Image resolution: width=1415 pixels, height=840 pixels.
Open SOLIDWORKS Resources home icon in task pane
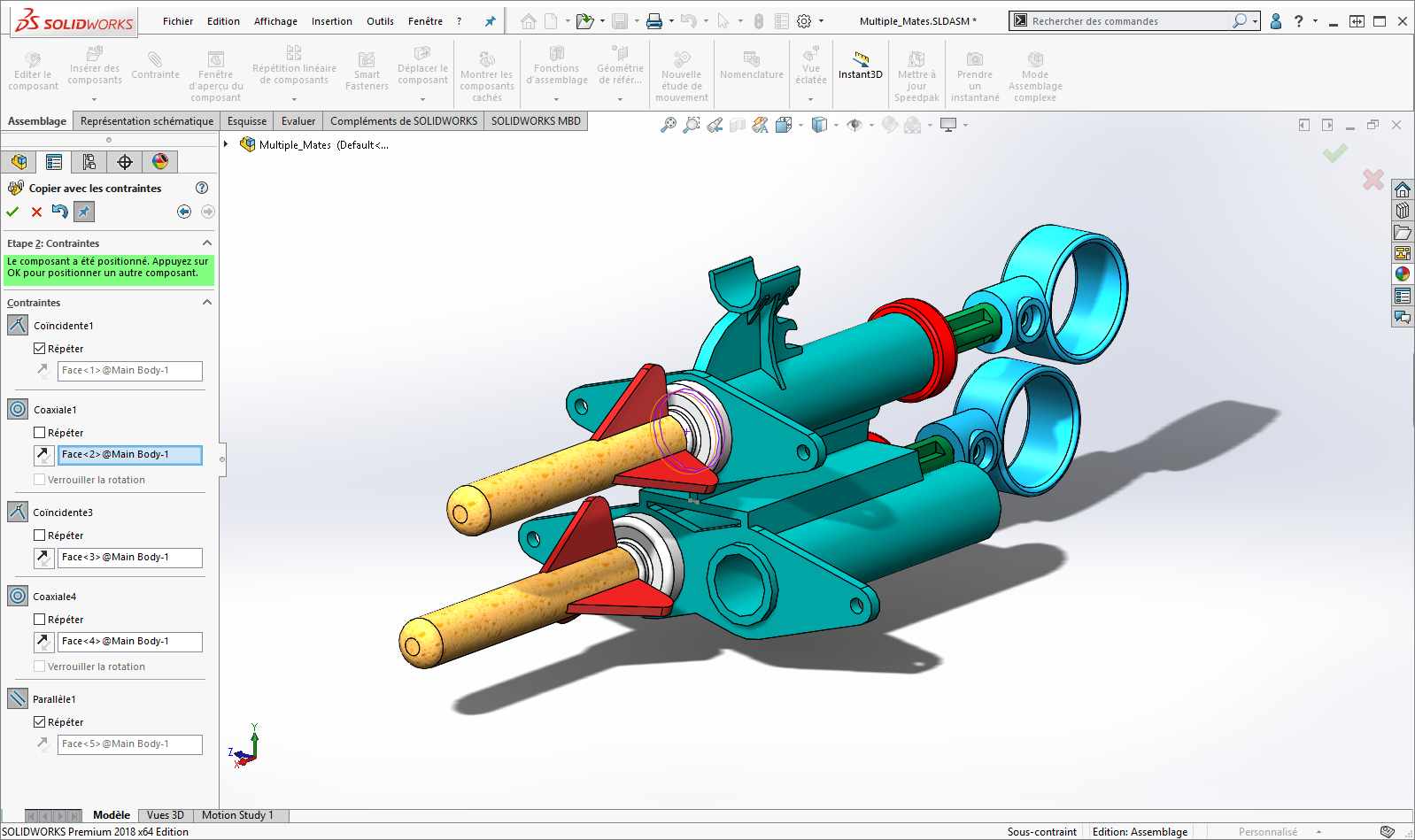coord(1403,189)
